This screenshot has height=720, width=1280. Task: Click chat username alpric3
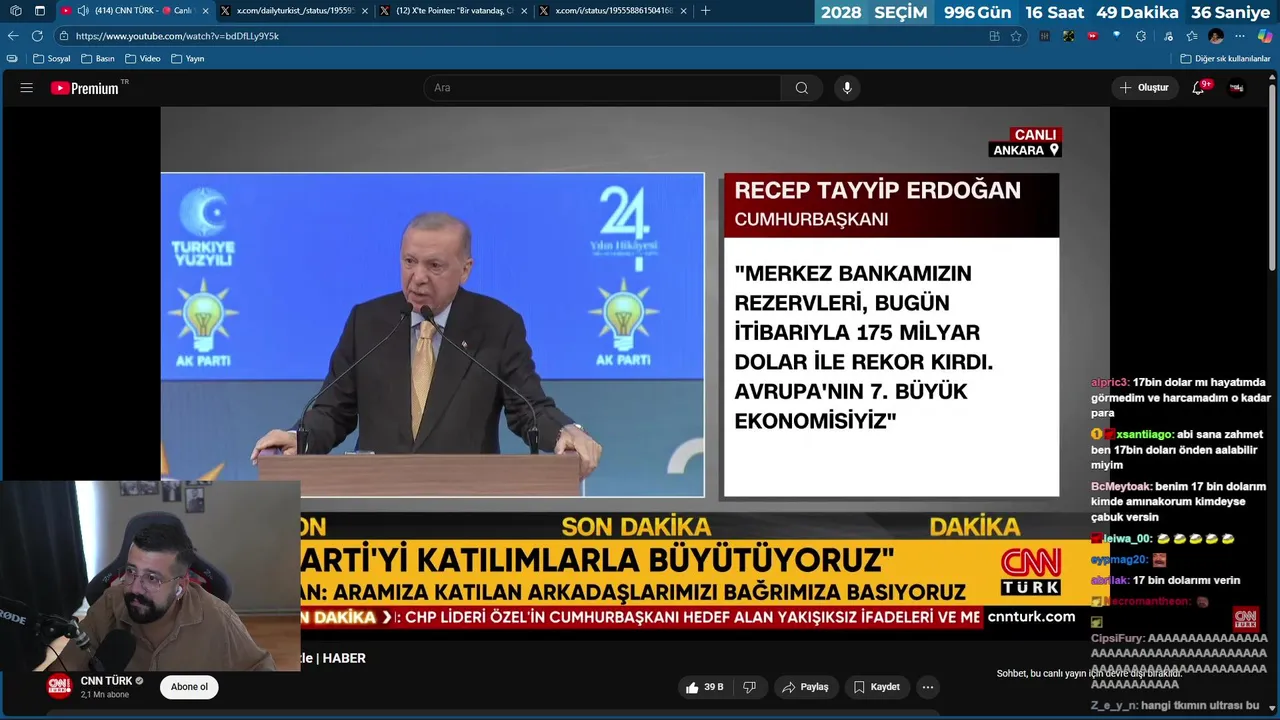coord(1110,382)
